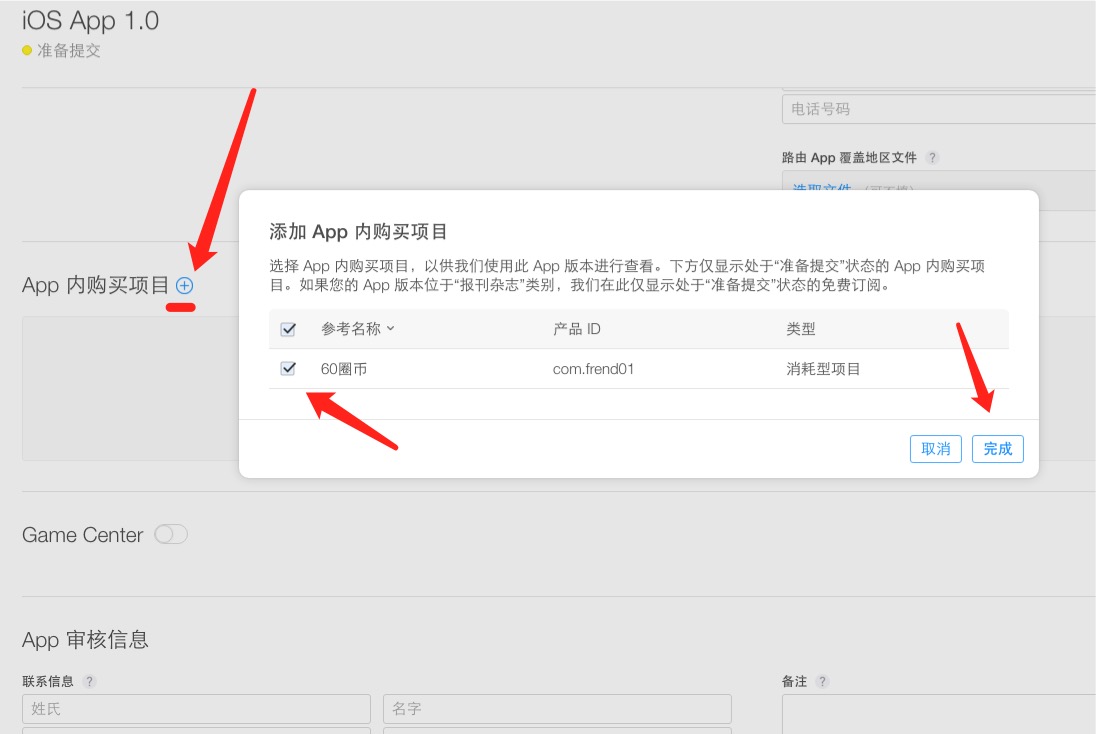This screenshot has width=1096, height=734.
Task: Uncheck the 60圈币 in-app purchase item
Action: [x=287, y=368]
